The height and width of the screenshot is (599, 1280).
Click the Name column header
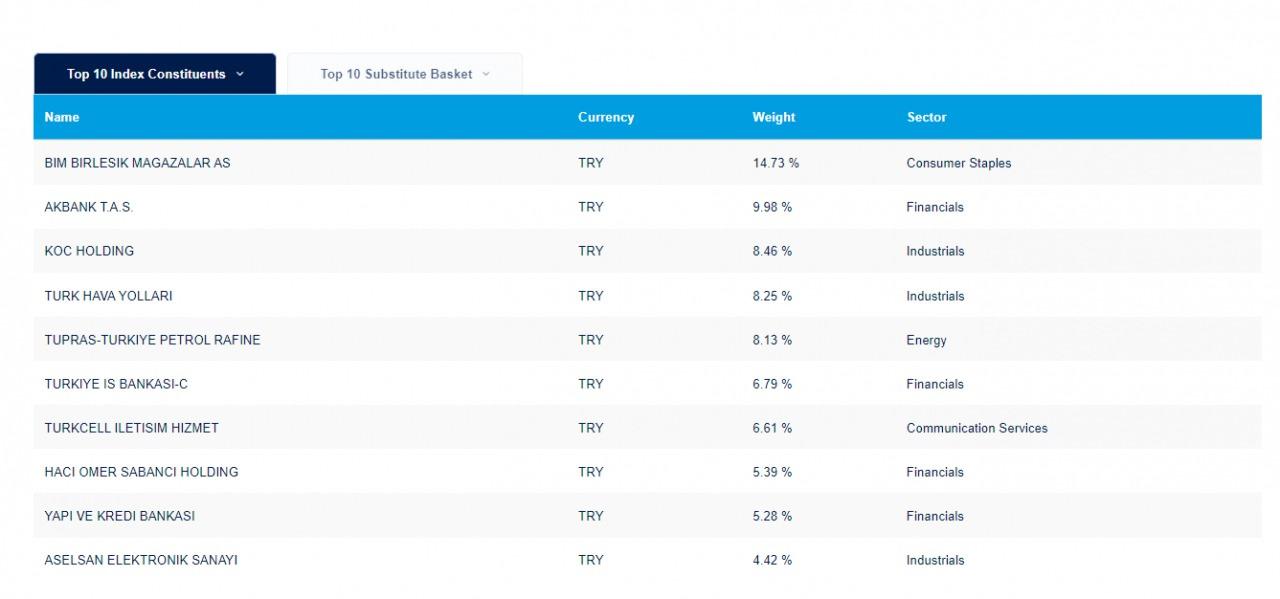click(62, 117)
